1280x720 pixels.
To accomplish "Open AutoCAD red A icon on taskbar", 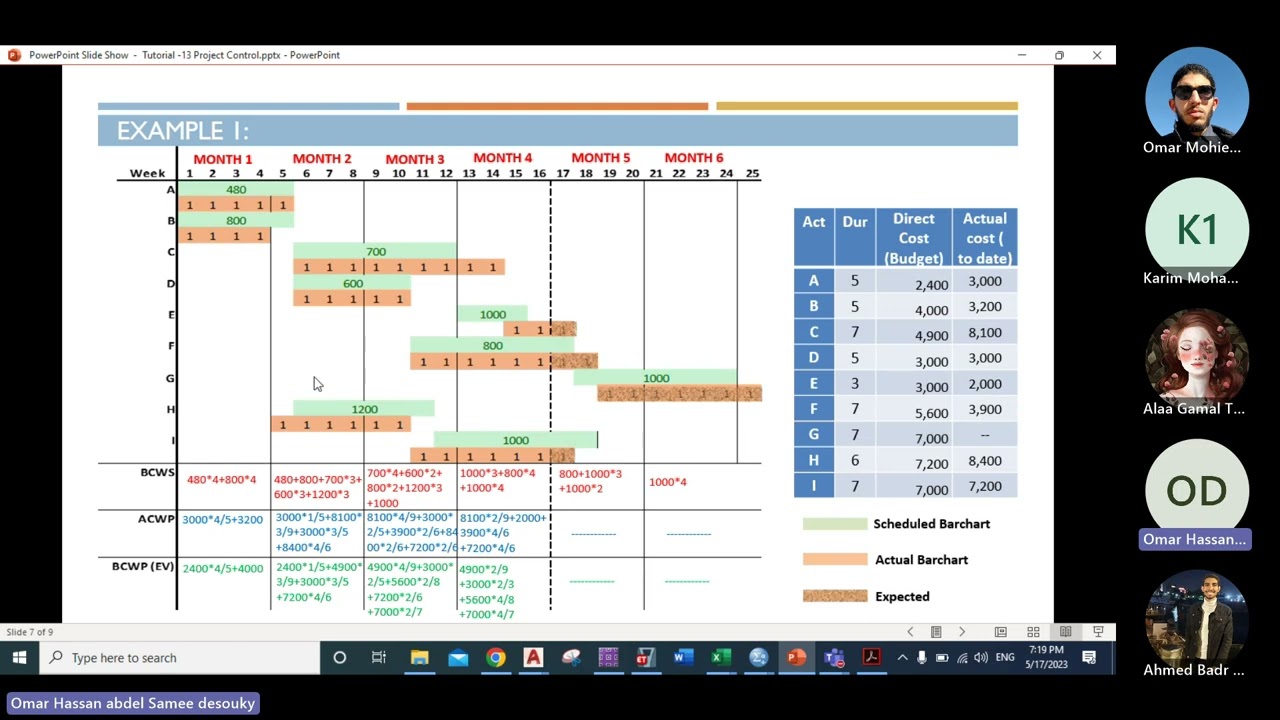I will tap(533, 657).
